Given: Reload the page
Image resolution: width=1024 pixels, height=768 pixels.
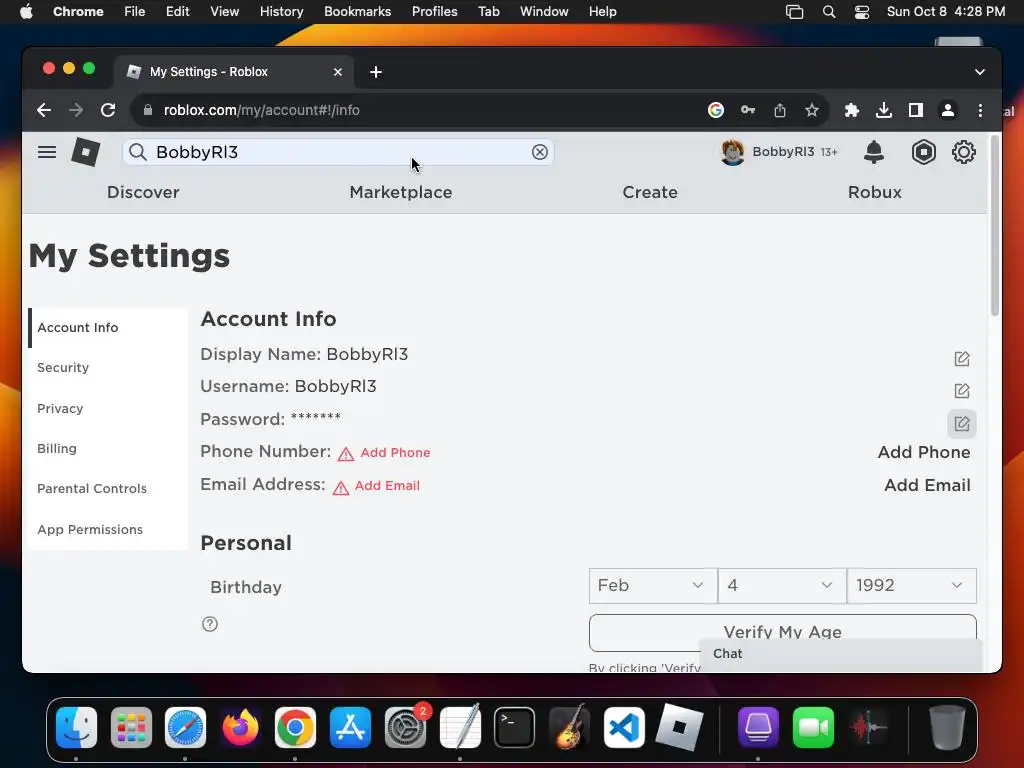Looking at the screenshot, I should click(x=108, y=110).
